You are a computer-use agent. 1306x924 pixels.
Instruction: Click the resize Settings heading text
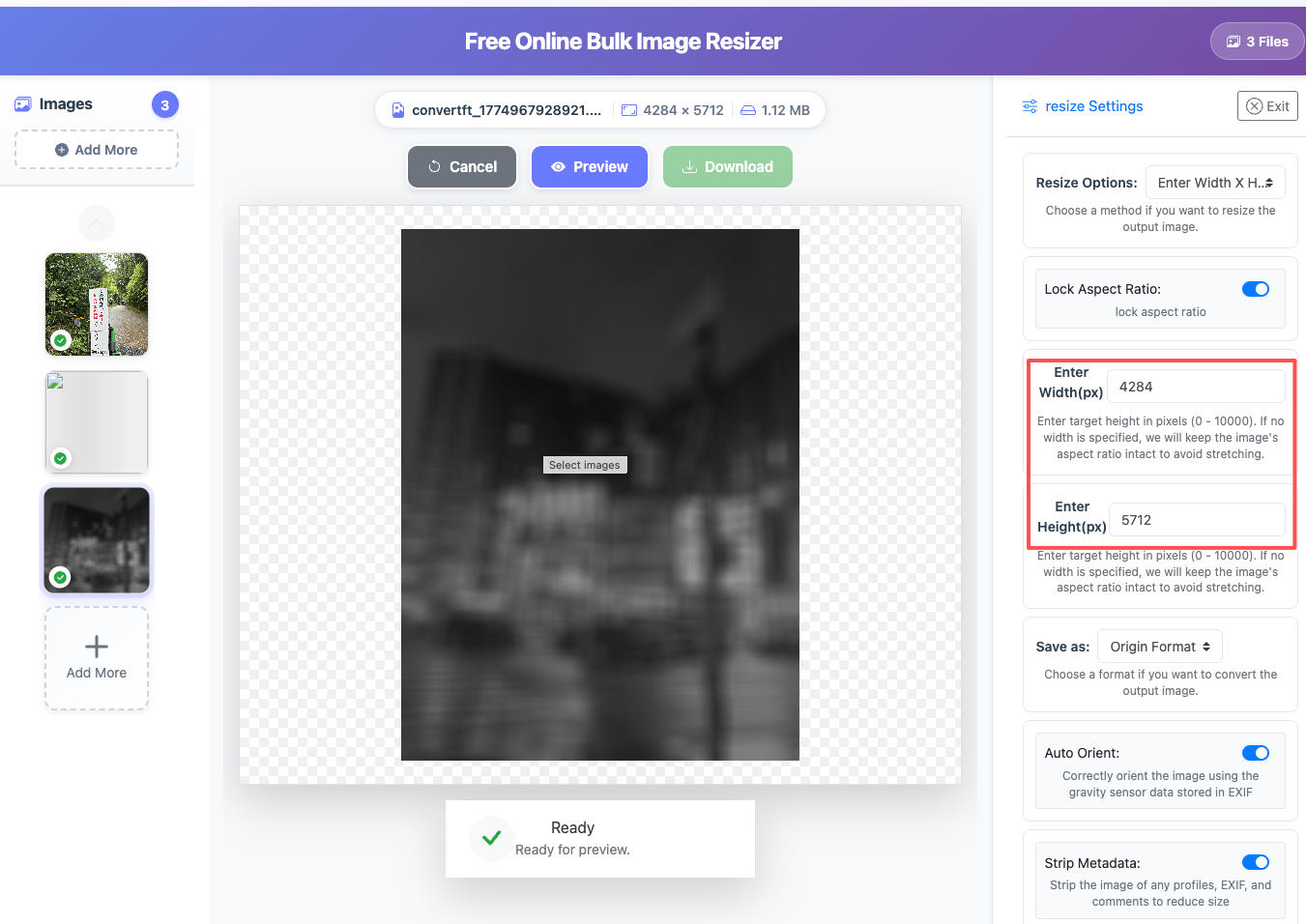1094,106
